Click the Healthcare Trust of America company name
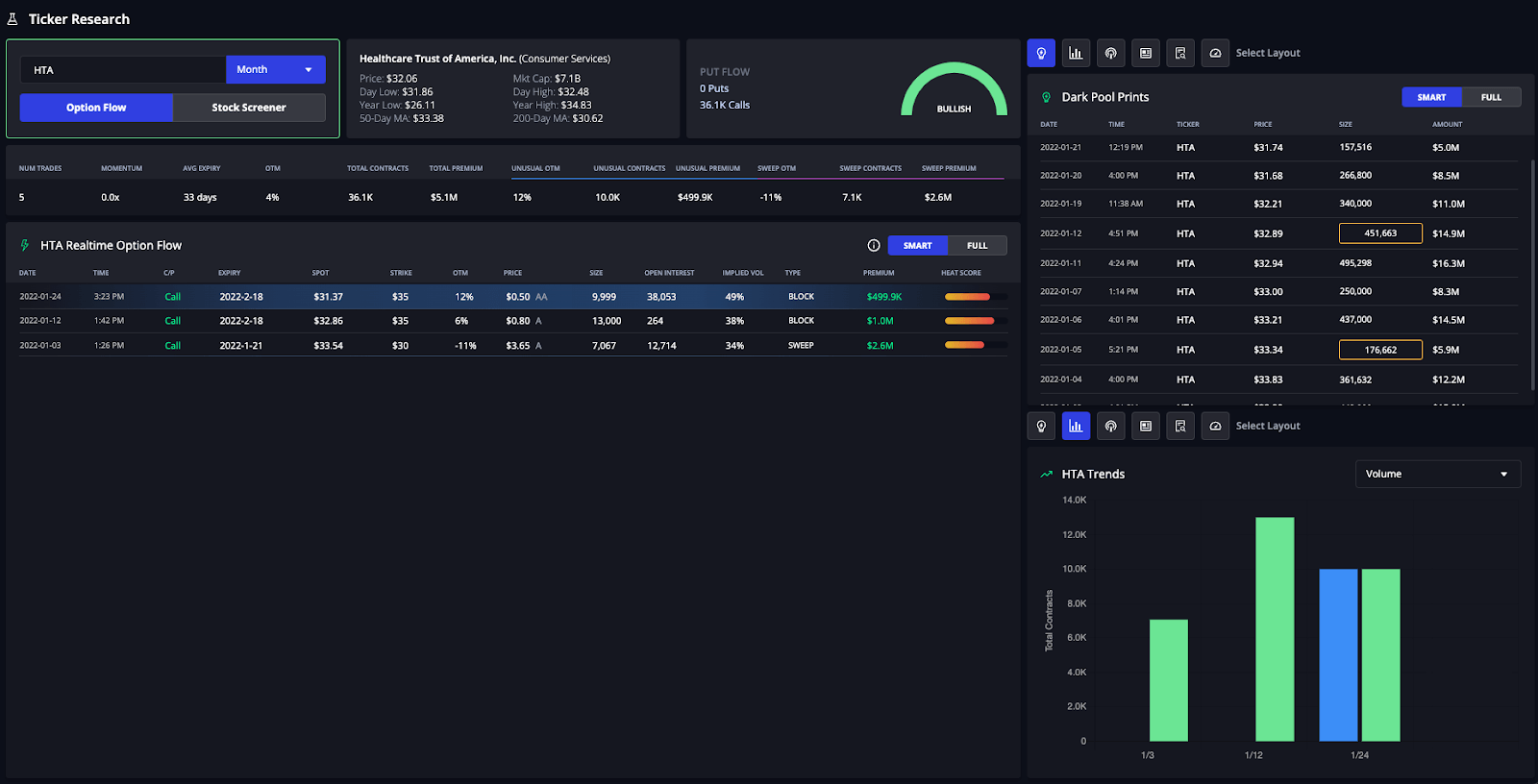Viewport: 1538px width, 784px height. click(x=437, y=59)
